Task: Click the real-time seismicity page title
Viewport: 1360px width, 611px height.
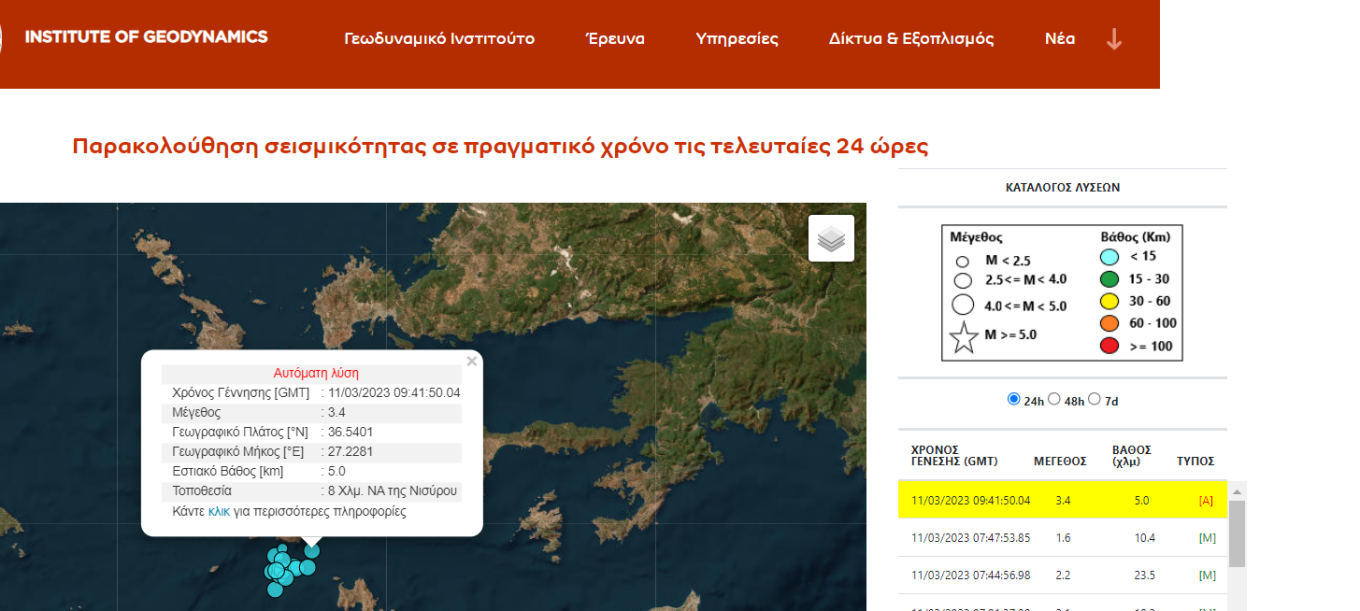Action: pos(500,146)
